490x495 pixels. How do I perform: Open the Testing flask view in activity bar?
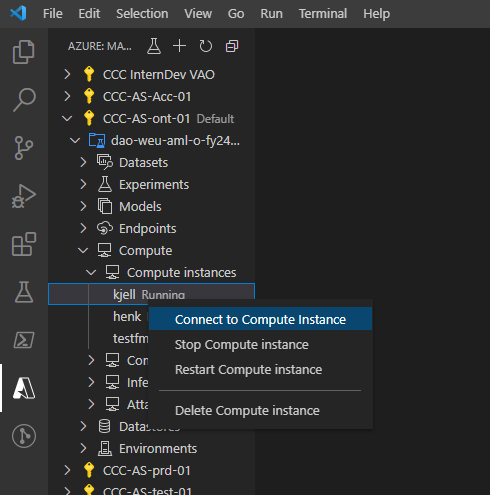pyautogui.click(x=24, y=292)
